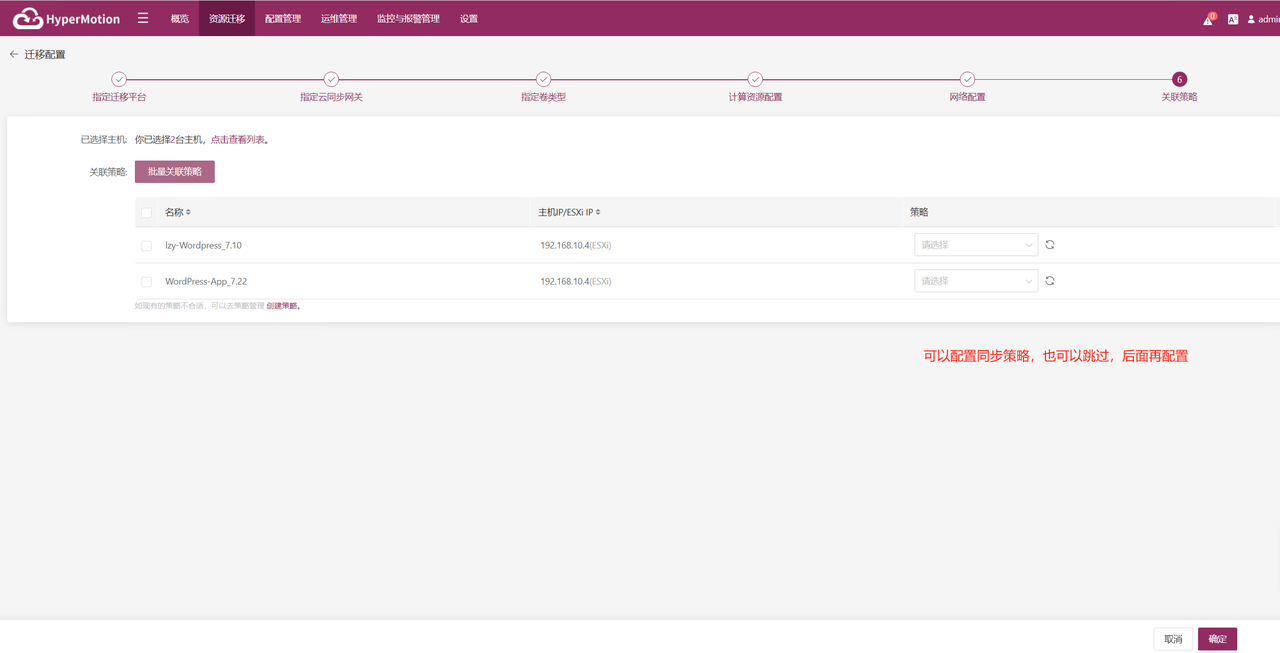Click step 4 计算资源配置 checkmark circle

755,79
